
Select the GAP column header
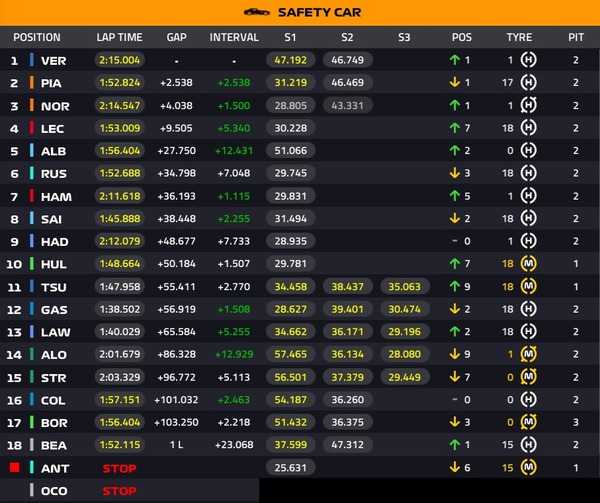click(176, 37)
